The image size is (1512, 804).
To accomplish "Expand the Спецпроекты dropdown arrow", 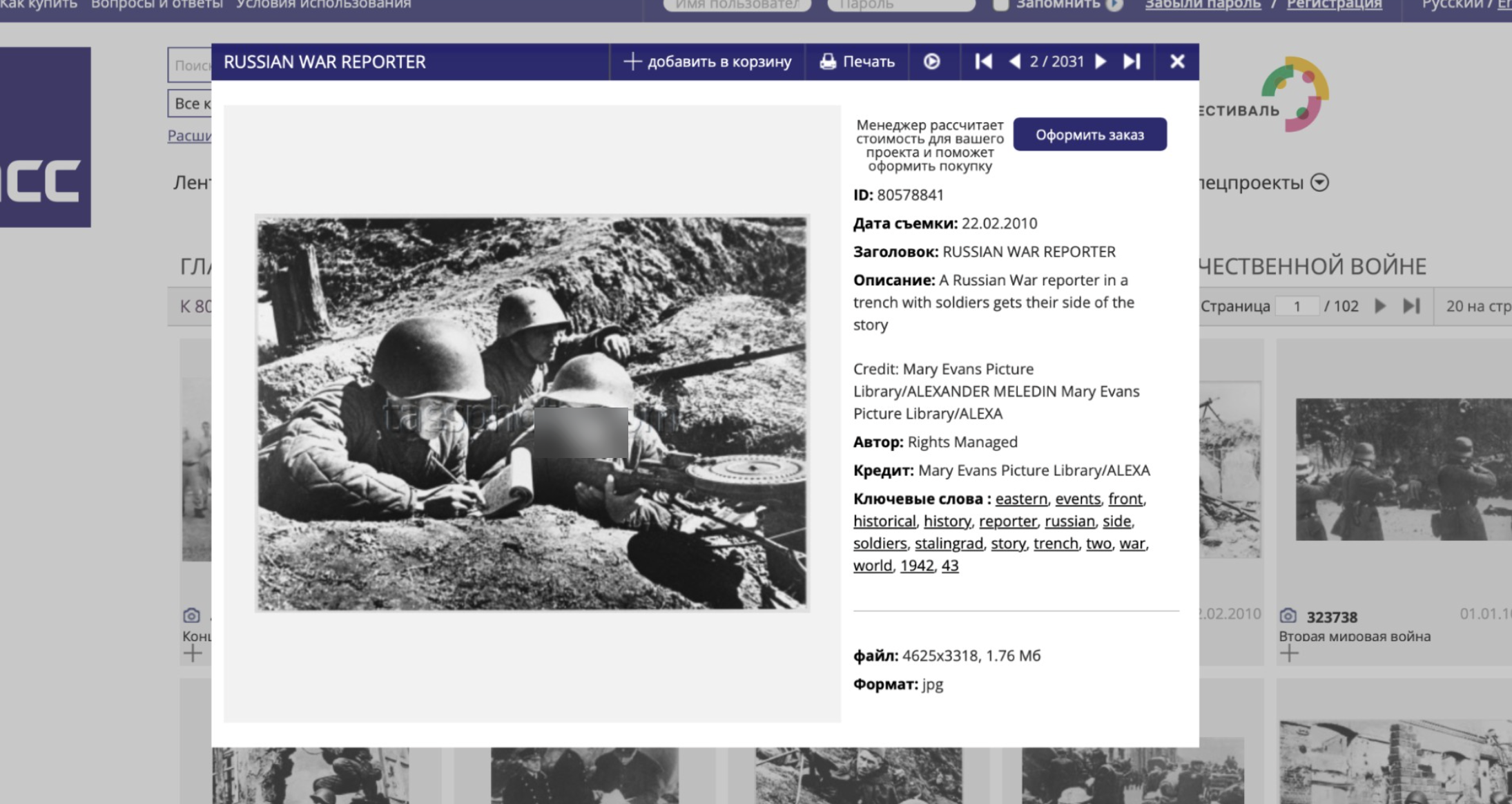I will [x=1319, y=182].
